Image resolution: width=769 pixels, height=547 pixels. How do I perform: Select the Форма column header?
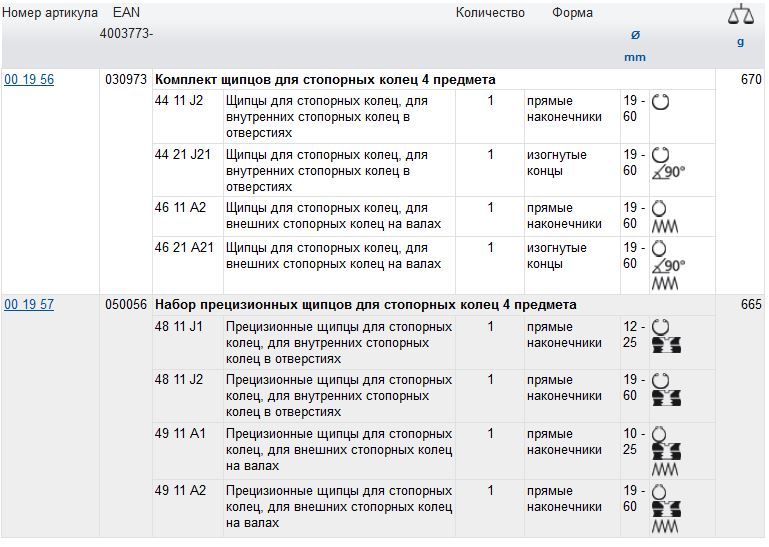pos(572,13)
